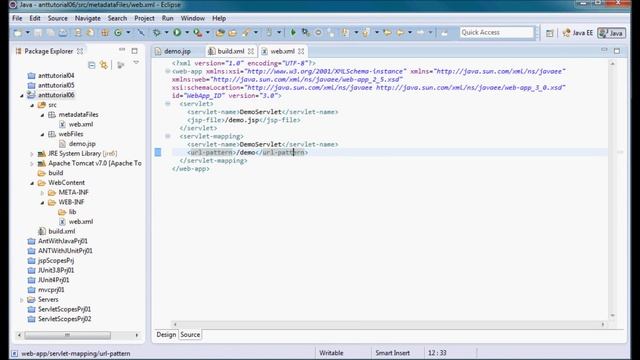Open the Run menu
640x360 pixels.
click(167, 18)
